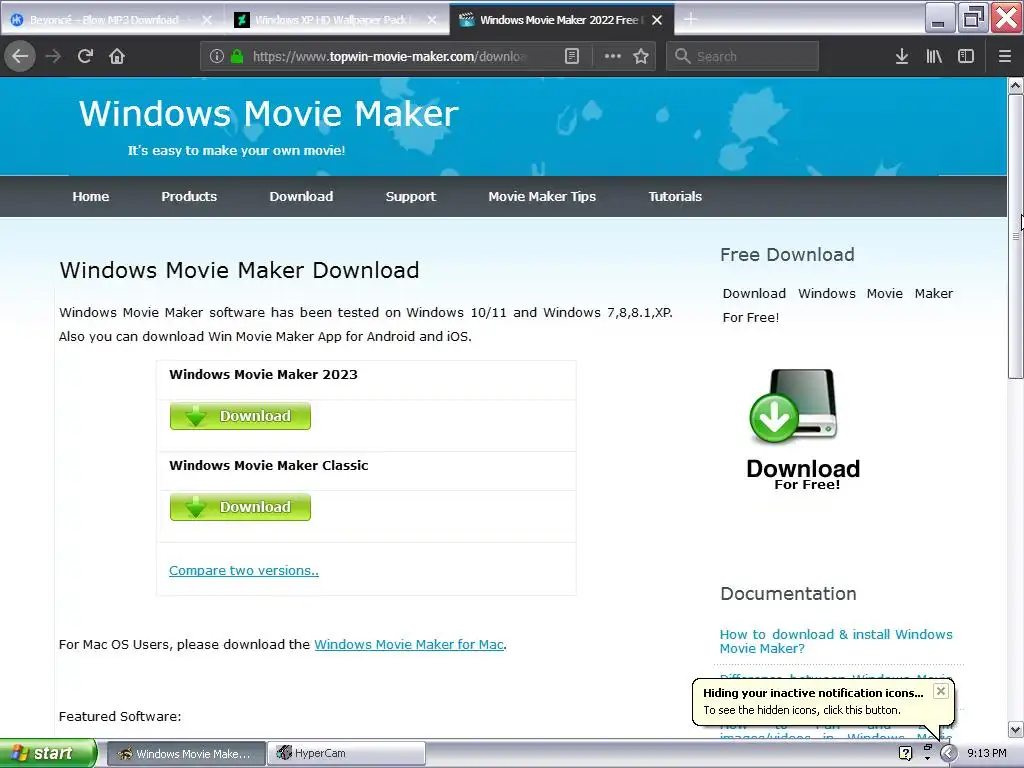Go to the browser home page icon
Screen dimensions: 1024x768
pos(117,56)
